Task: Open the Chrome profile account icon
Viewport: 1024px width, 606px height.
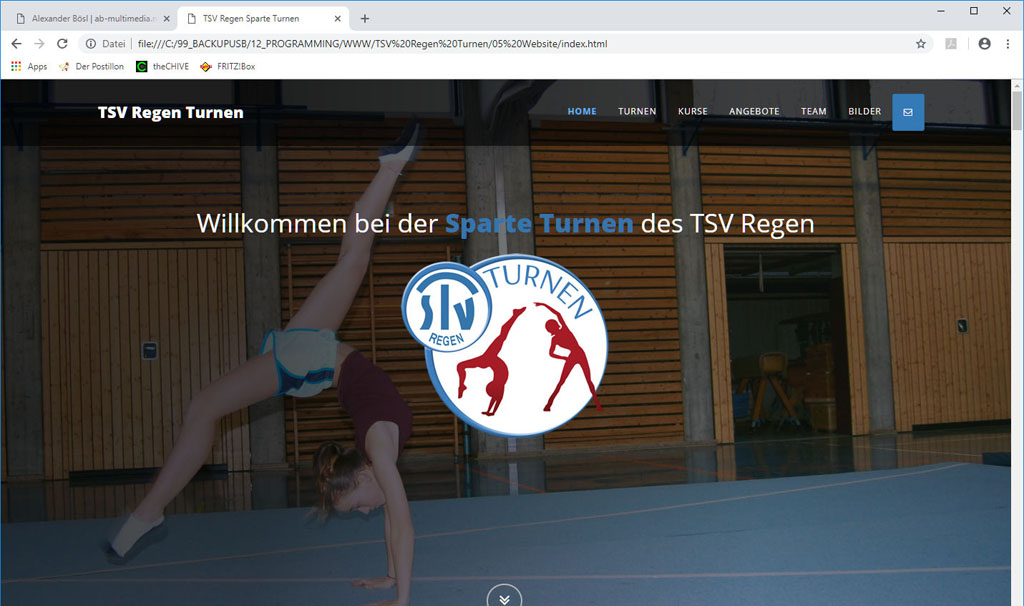Action: (x=984, y=44)
